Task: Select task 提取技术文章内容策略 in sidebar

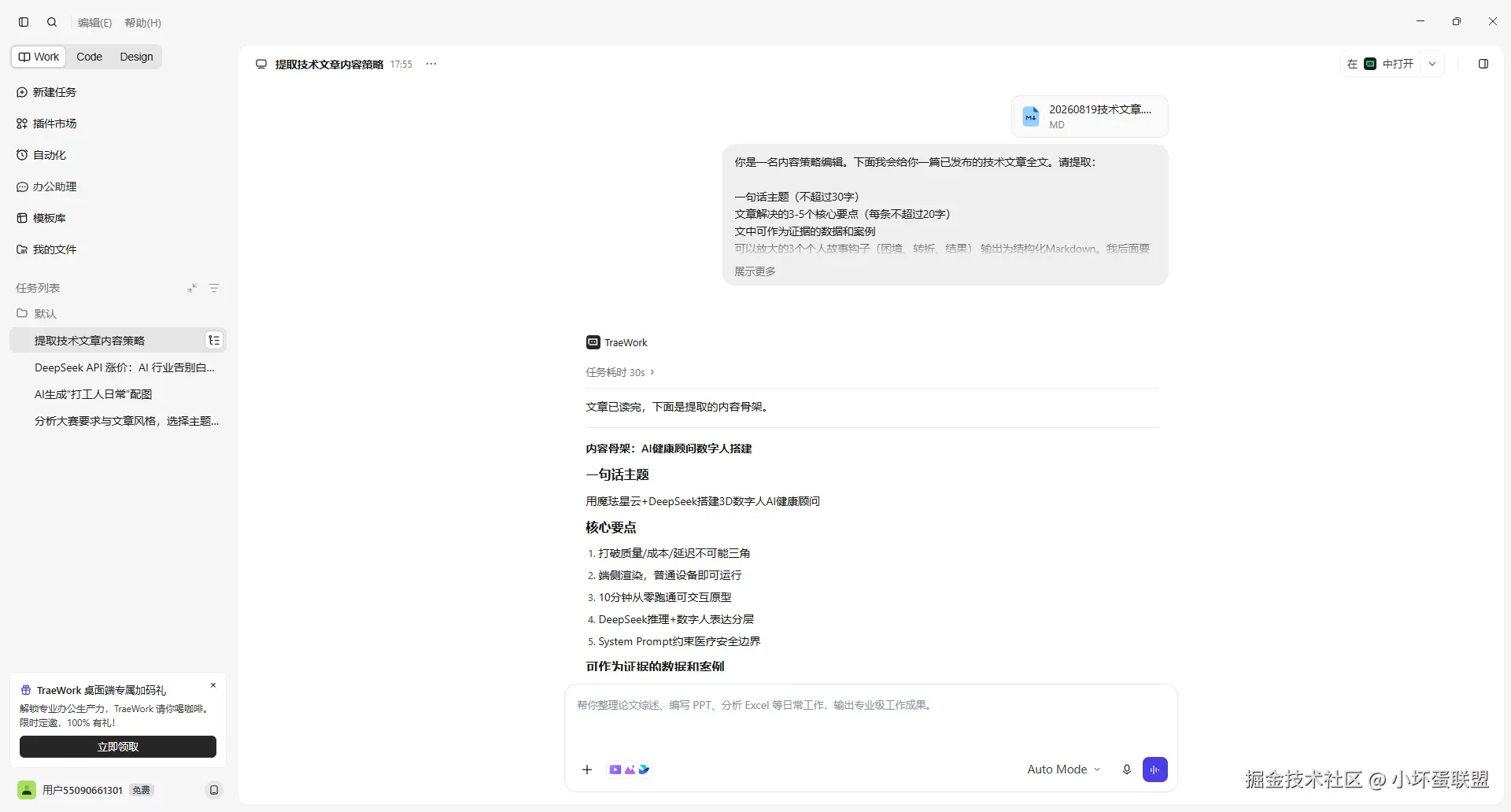Action: coord(118,340)
